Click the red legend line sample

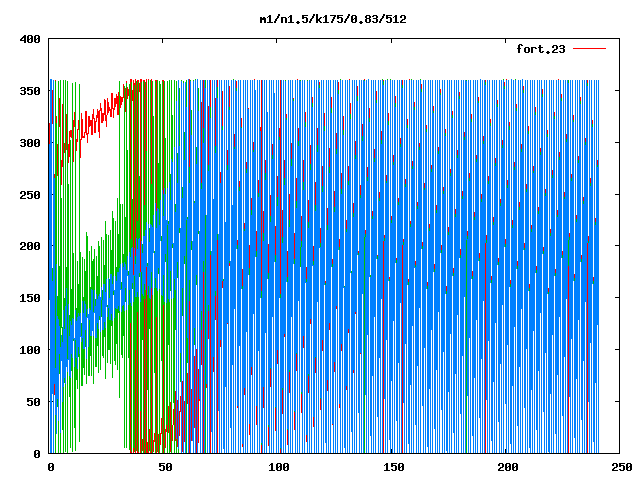point(589,49)
